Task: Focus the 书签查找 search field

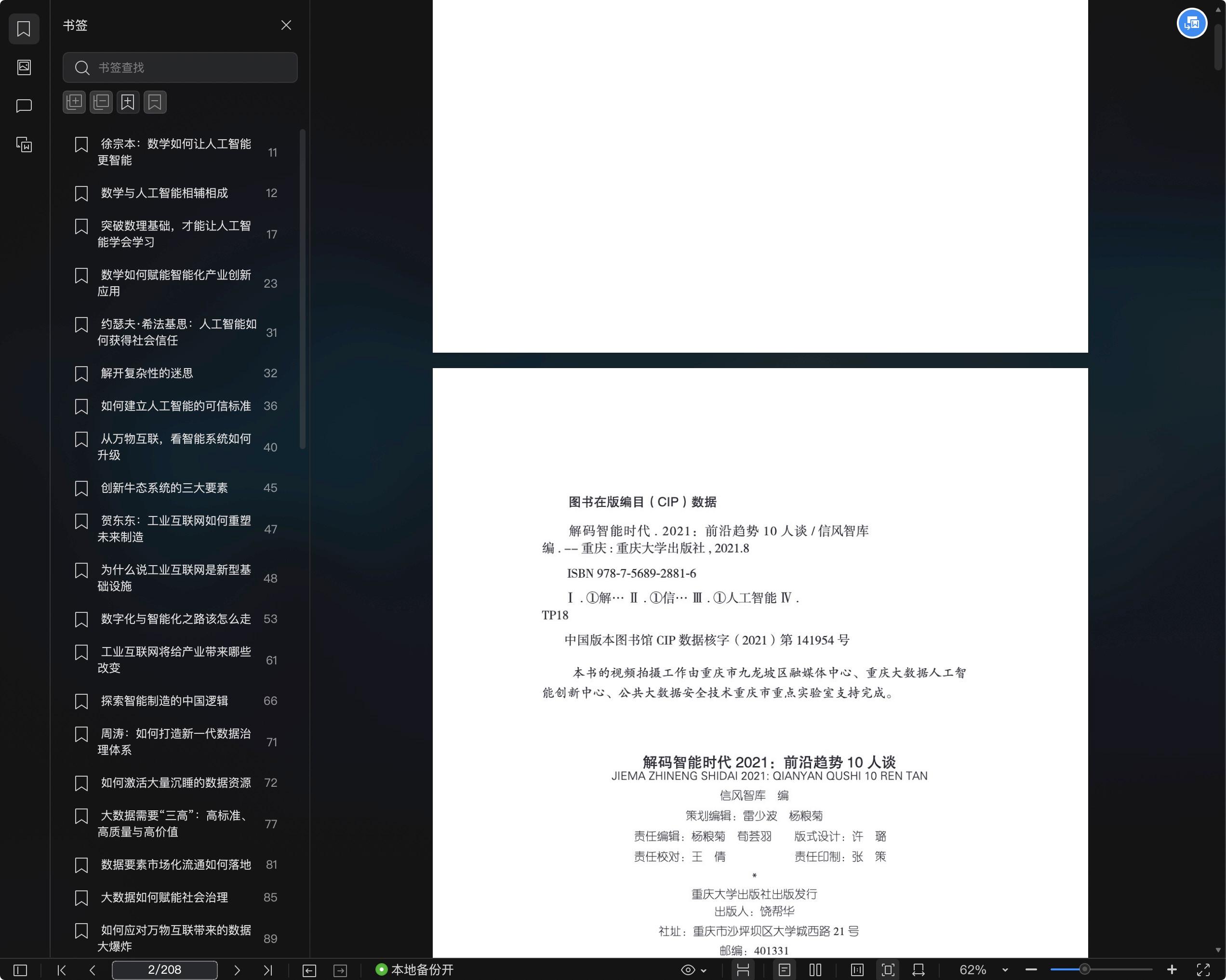Action: click(x=180, y=67)
